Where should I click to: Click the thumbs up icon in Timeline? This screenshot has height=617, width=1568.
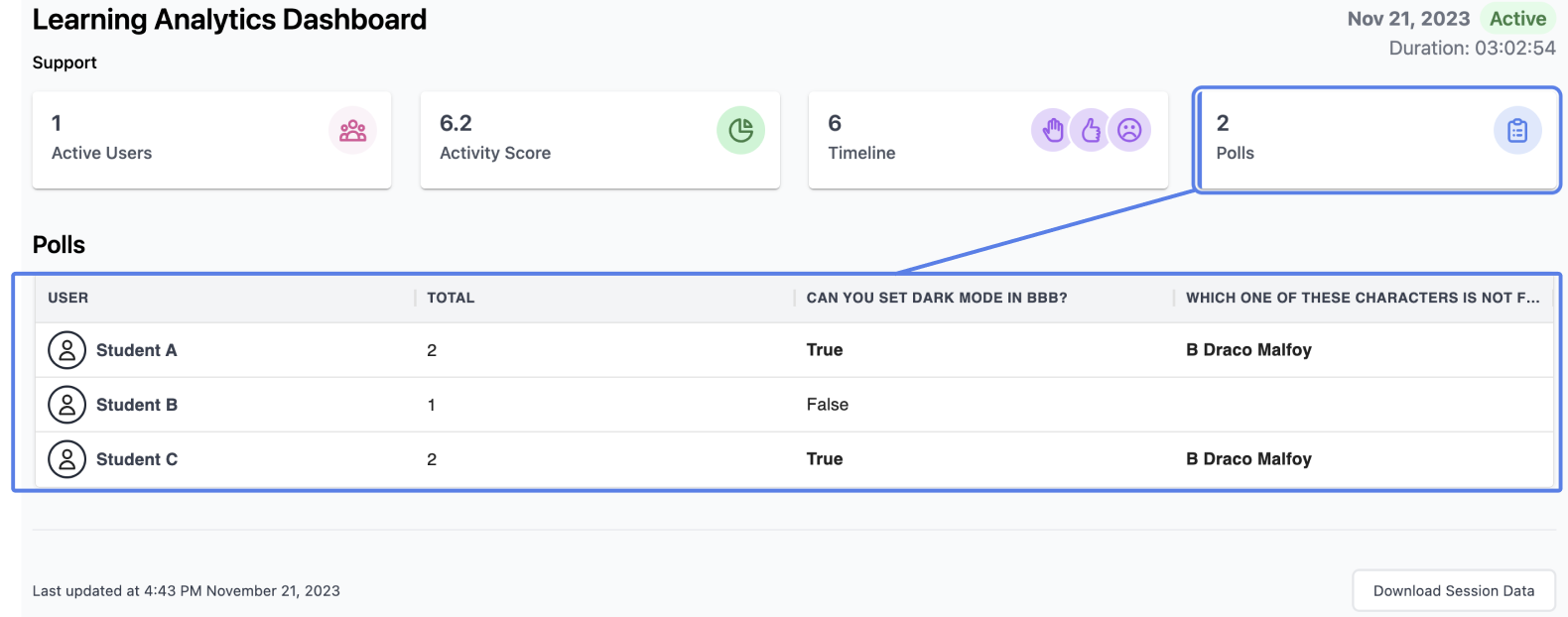coord(1091,130)
